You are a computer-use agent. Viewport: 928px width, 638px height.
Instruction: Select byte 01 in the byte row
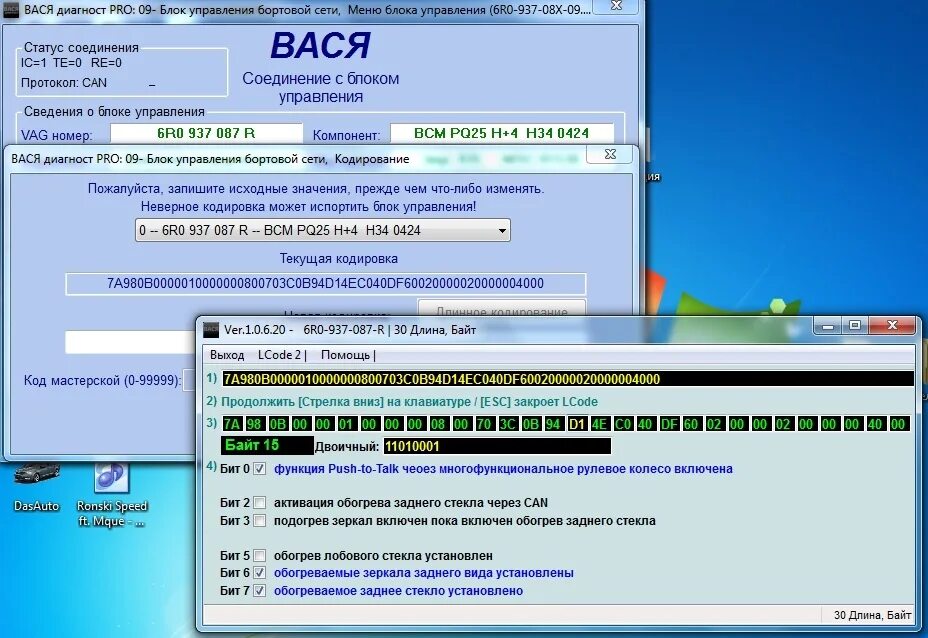(346, 424)
